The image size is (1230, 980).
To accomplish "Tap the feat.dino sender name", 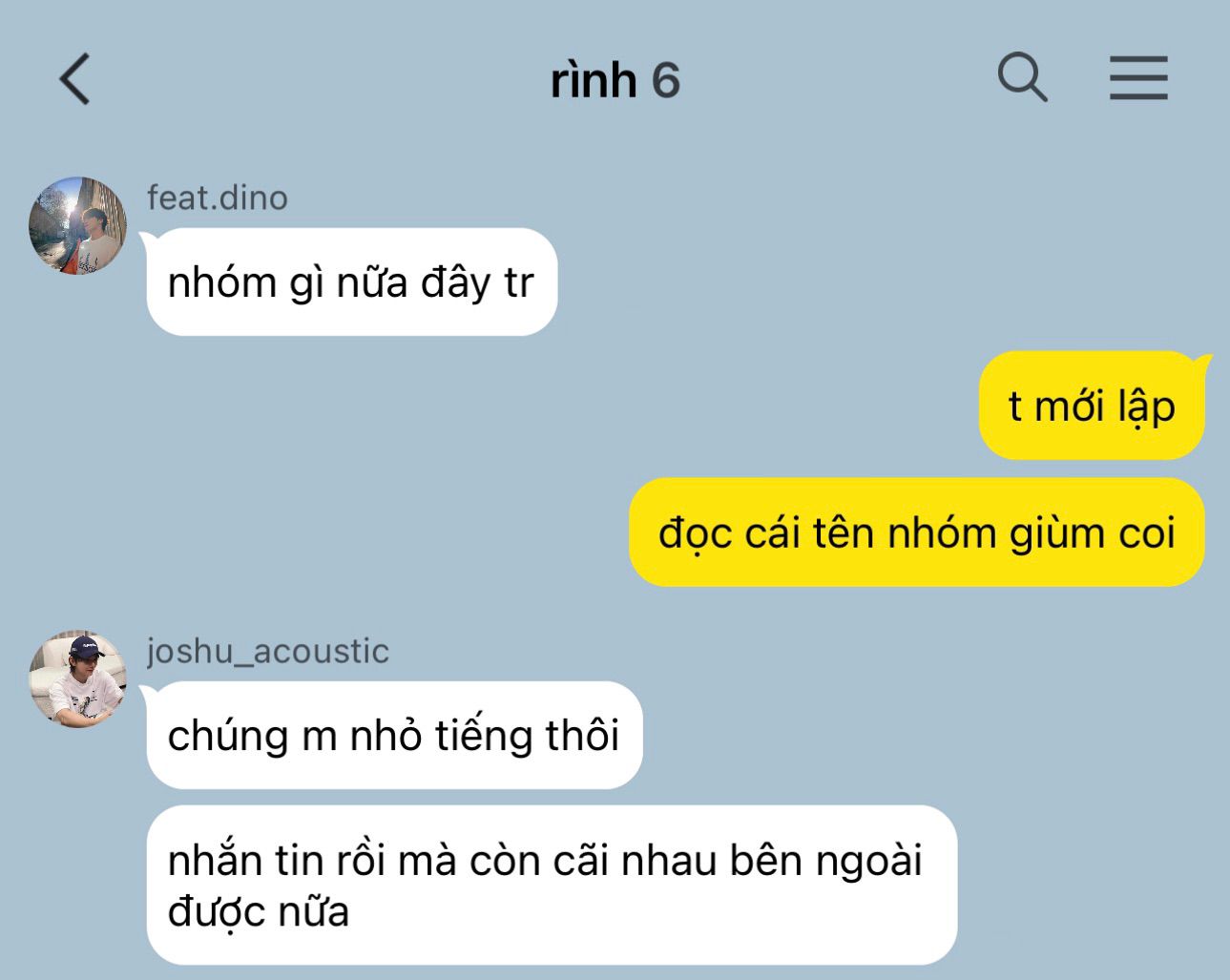I will [x=218, y=198].
